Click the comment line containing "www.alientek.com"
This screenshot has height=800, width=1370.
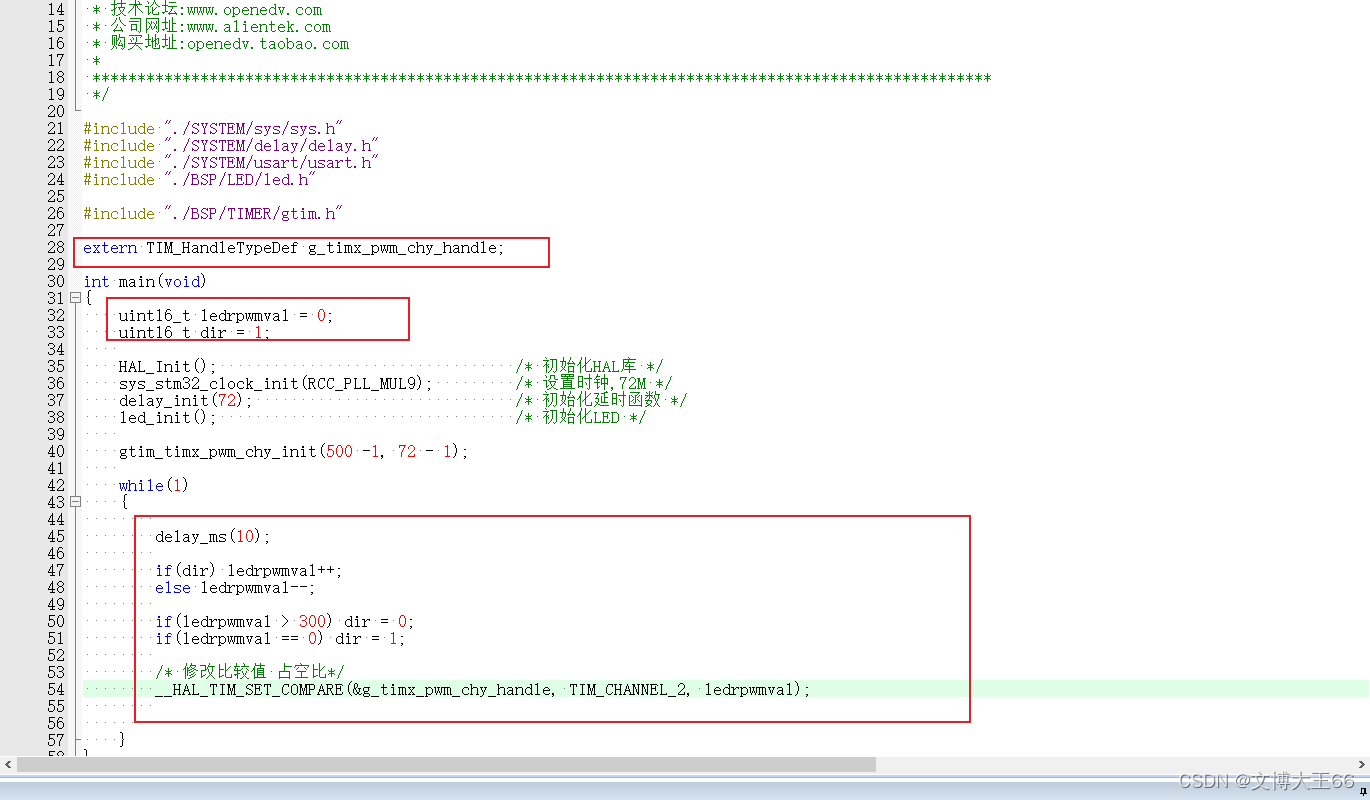click(x=211, y=26)
